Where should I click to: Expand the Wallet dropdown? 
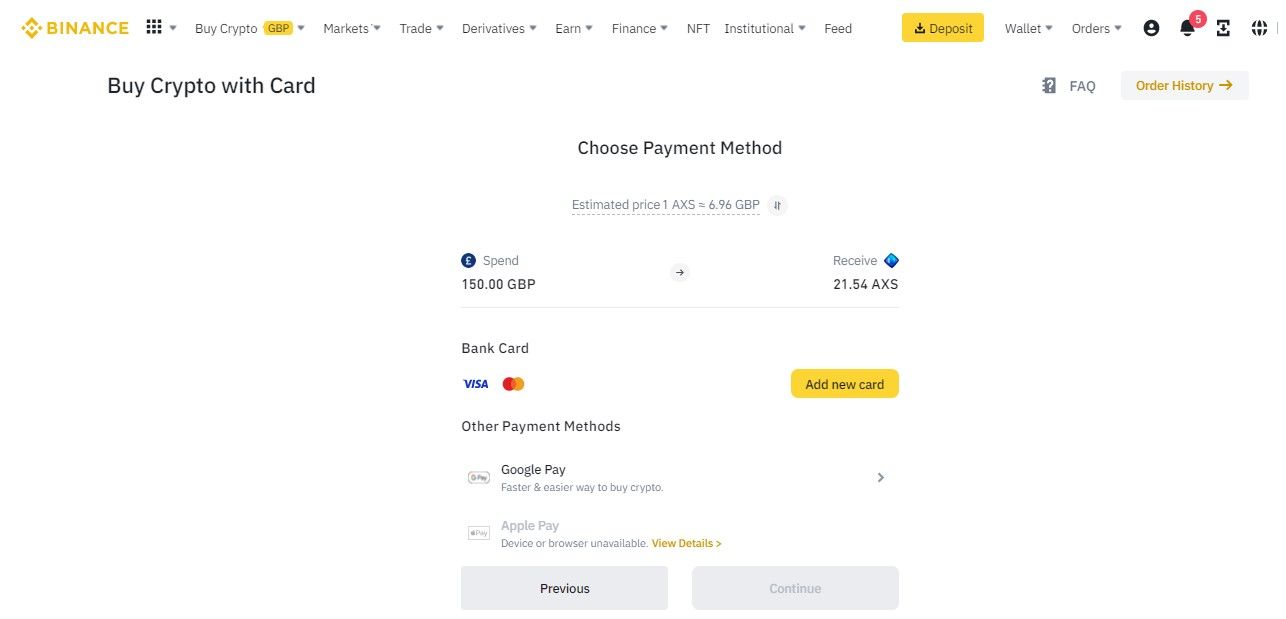[1028, 28]
